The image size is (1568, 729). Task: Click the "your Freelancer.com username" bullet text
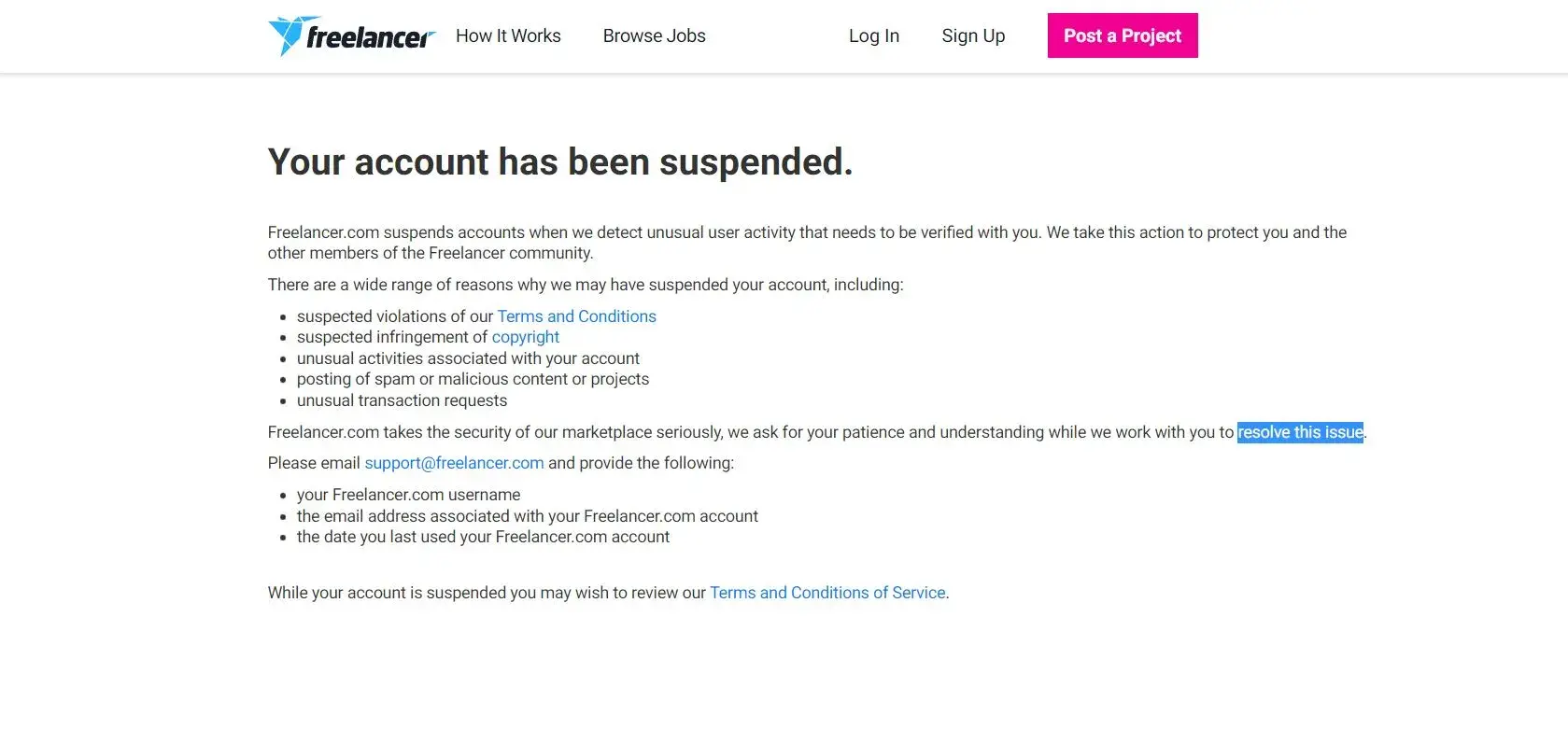pyautogui.click(x=408, y=495)
